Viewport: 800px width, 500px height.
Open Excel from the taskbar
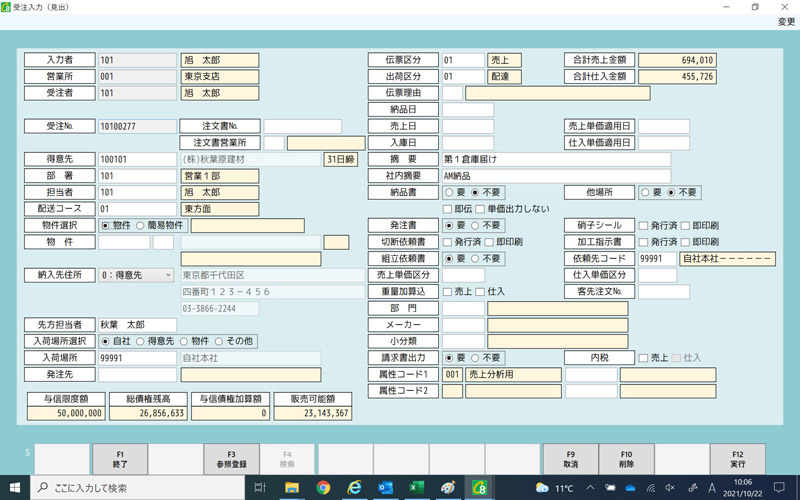point(416,488)
